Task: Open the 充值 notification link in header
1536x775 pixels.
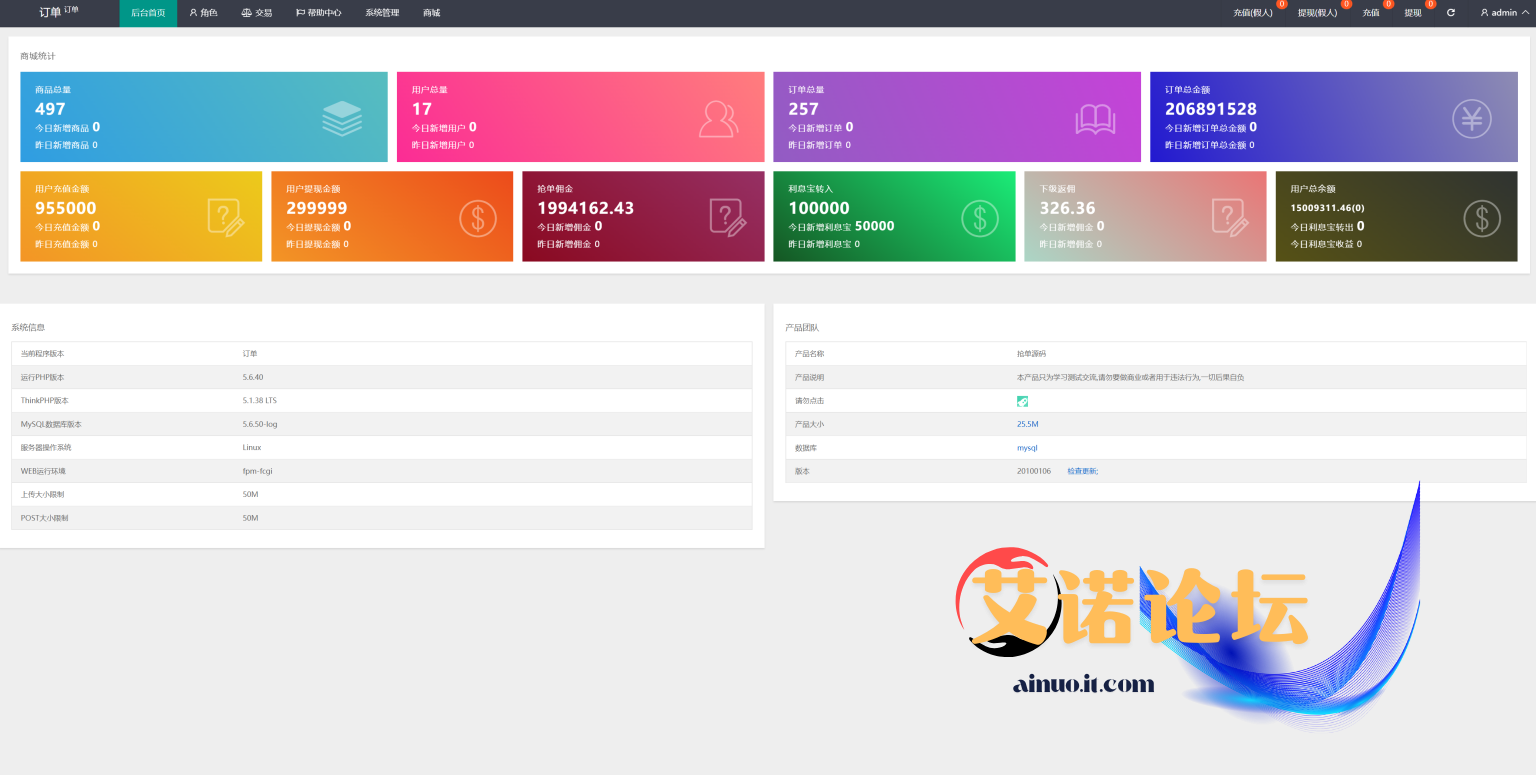Action: point(1371,13)
